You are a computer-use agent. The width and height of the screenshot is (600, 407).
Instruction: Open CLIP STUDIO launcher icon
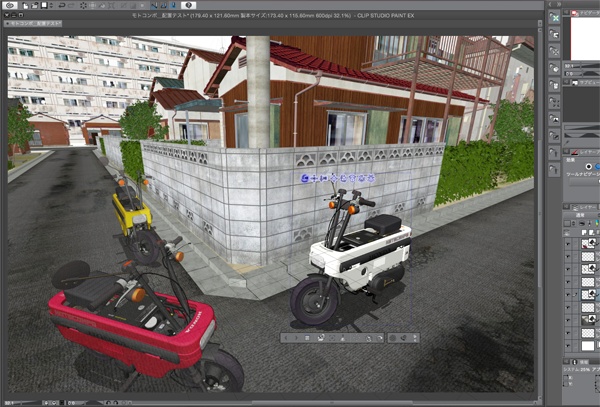coord(10,5)
